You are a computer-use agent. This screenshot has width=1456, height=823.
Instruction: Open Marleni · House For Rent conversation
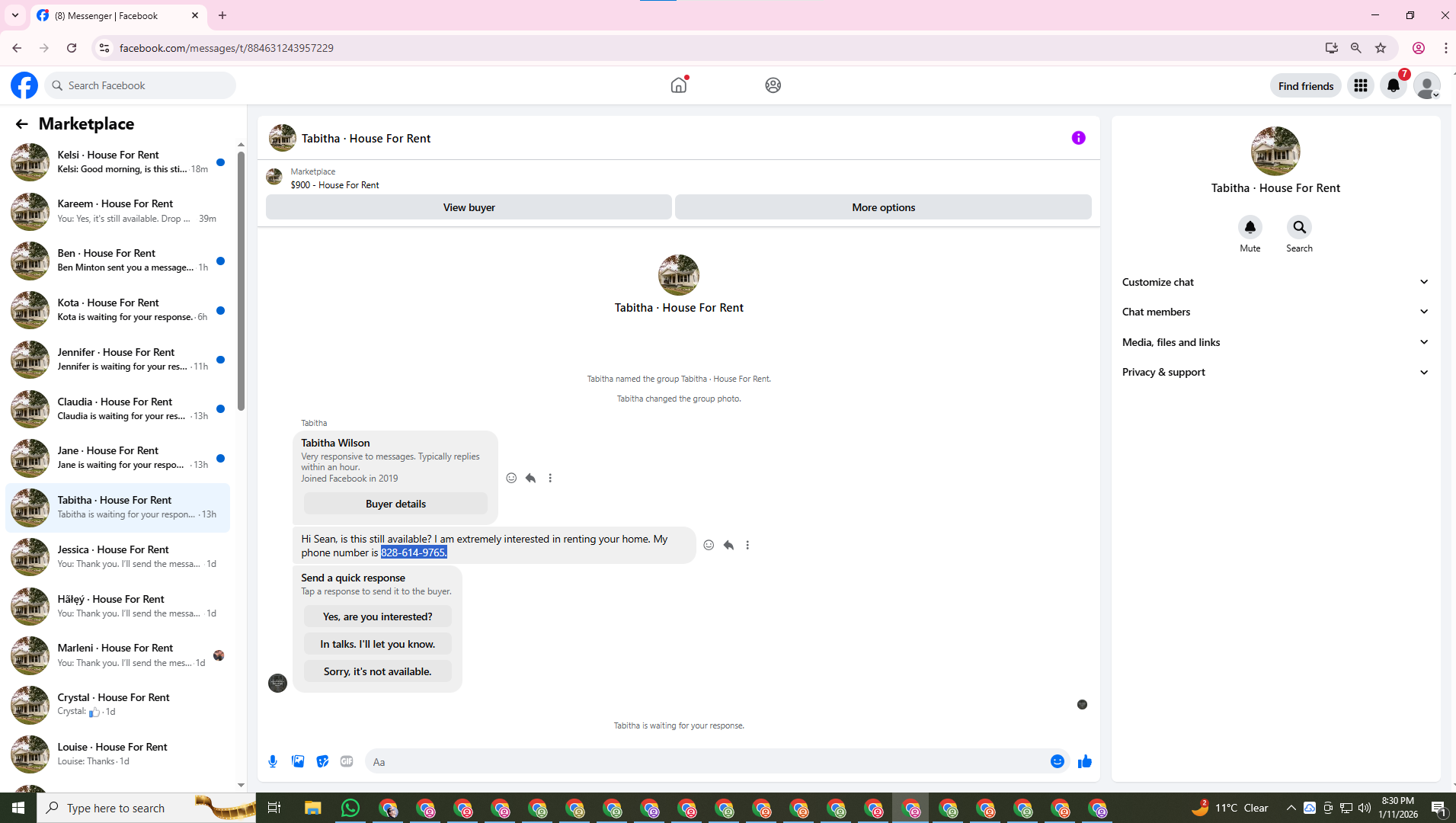click(x=118, y=655)
